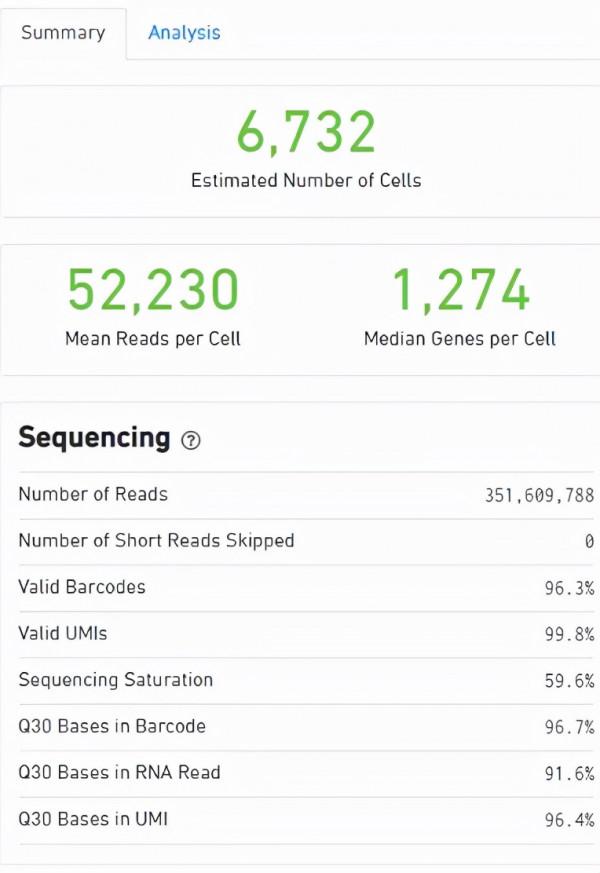Click the Sequencing help question mark icon
This screenshot has width=600, height=873.
(x=191, y=440)
